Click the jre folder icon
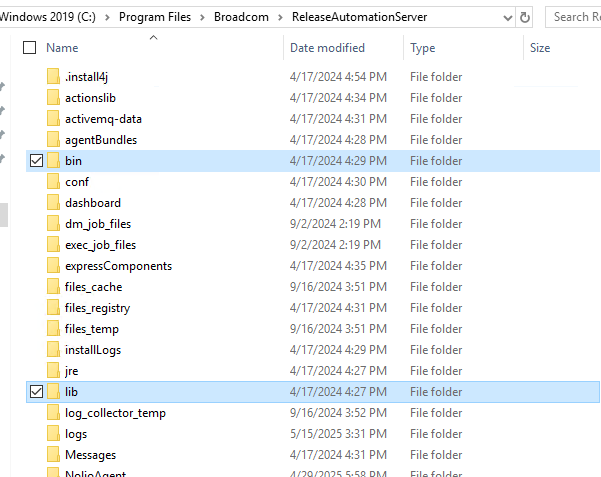The height and width of the screenshot is (477, 601). 53,371
